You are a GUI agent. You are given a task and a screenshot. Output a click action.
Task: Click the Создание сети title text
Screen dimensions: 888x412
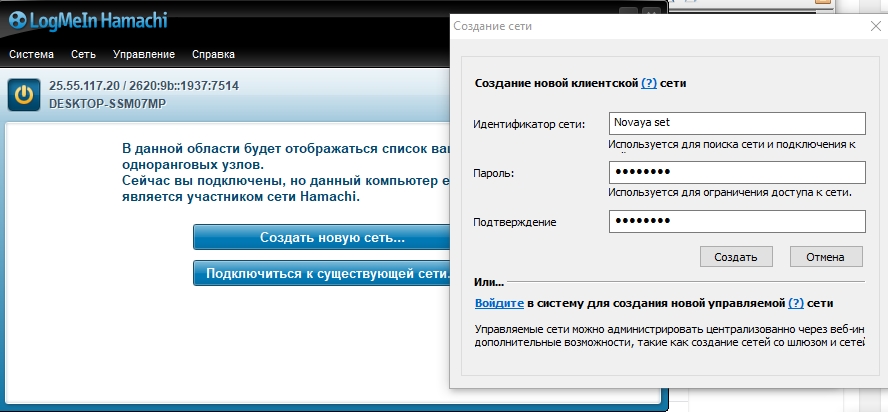493,26
